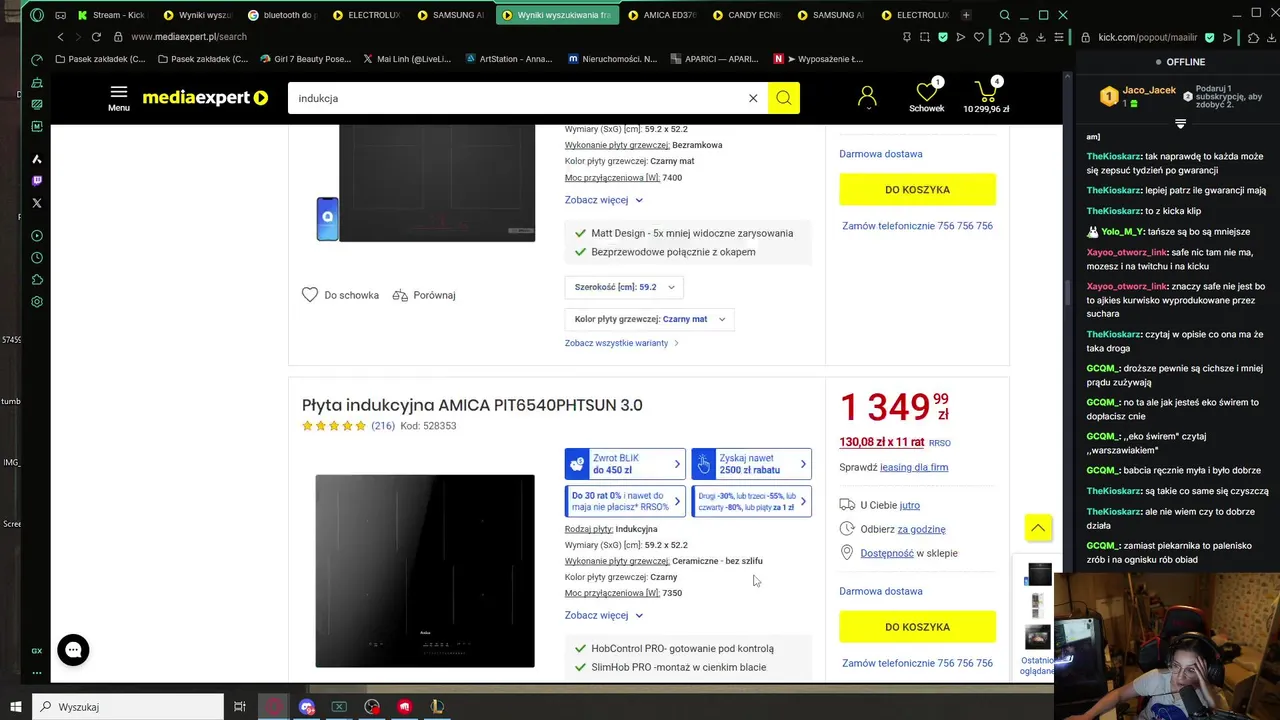Open a new browser tab with plus
Screen dimensions: 1280x720
click(x=966, y=15)
